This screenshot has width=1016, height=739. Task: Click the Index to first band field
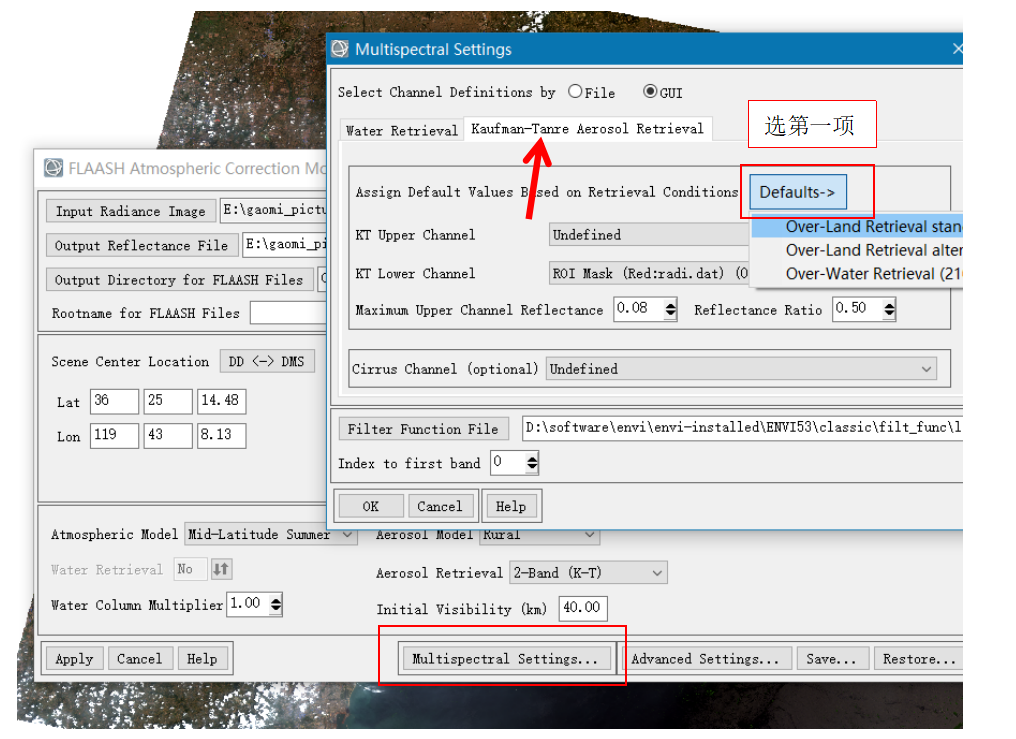coord(507,462)
